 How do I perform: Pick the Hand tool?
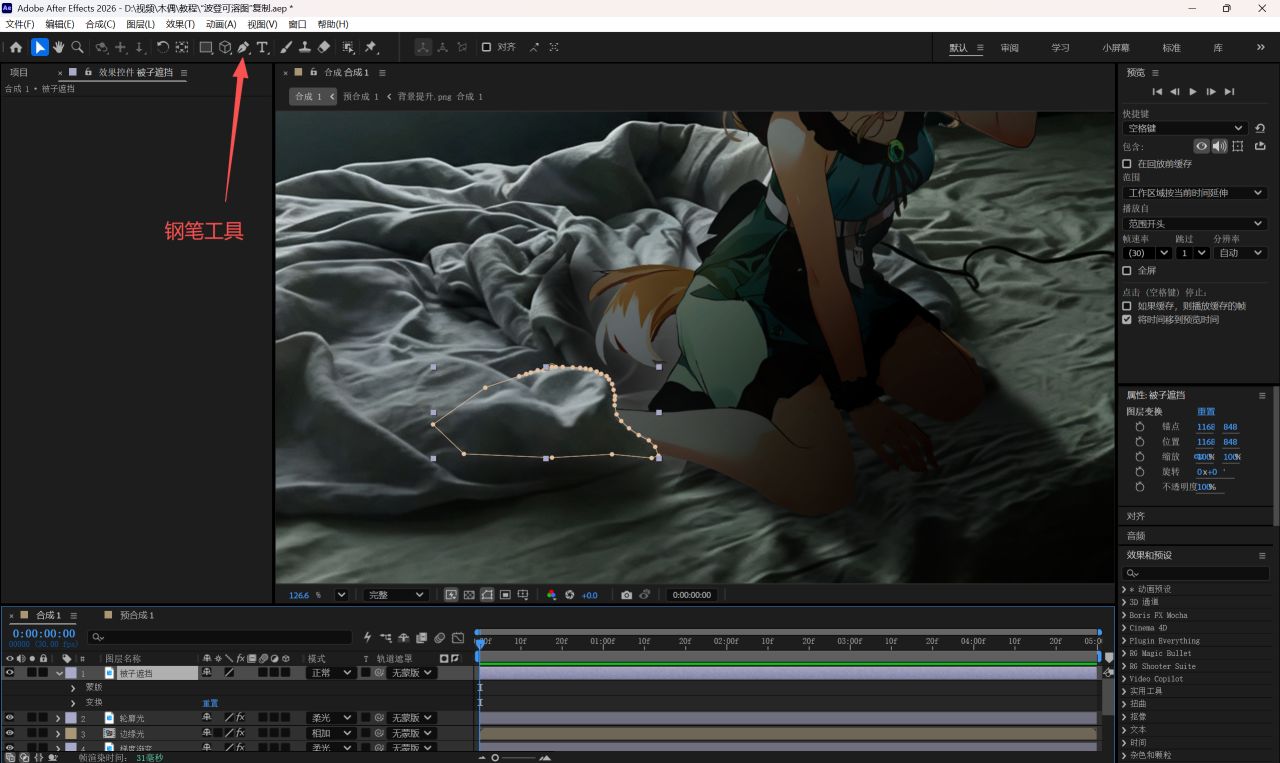(x=59, y=47)
